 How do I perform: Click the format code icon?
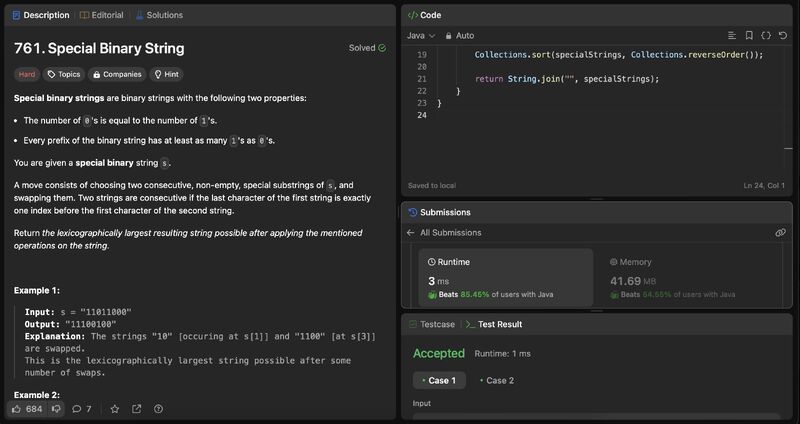[x=732, y=36]
